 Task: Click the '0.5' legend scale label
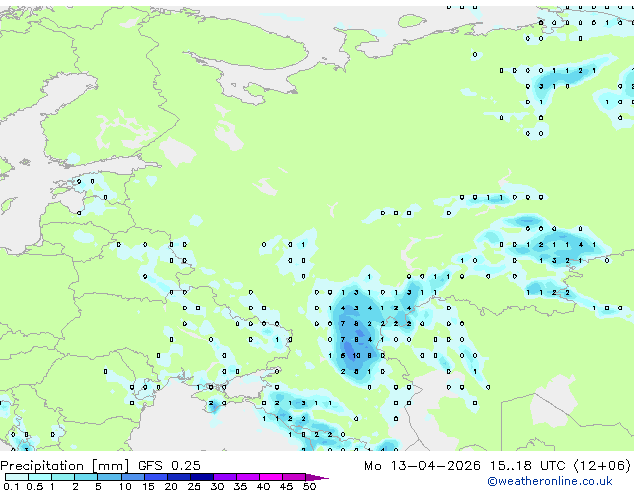[x=34, y=486]
